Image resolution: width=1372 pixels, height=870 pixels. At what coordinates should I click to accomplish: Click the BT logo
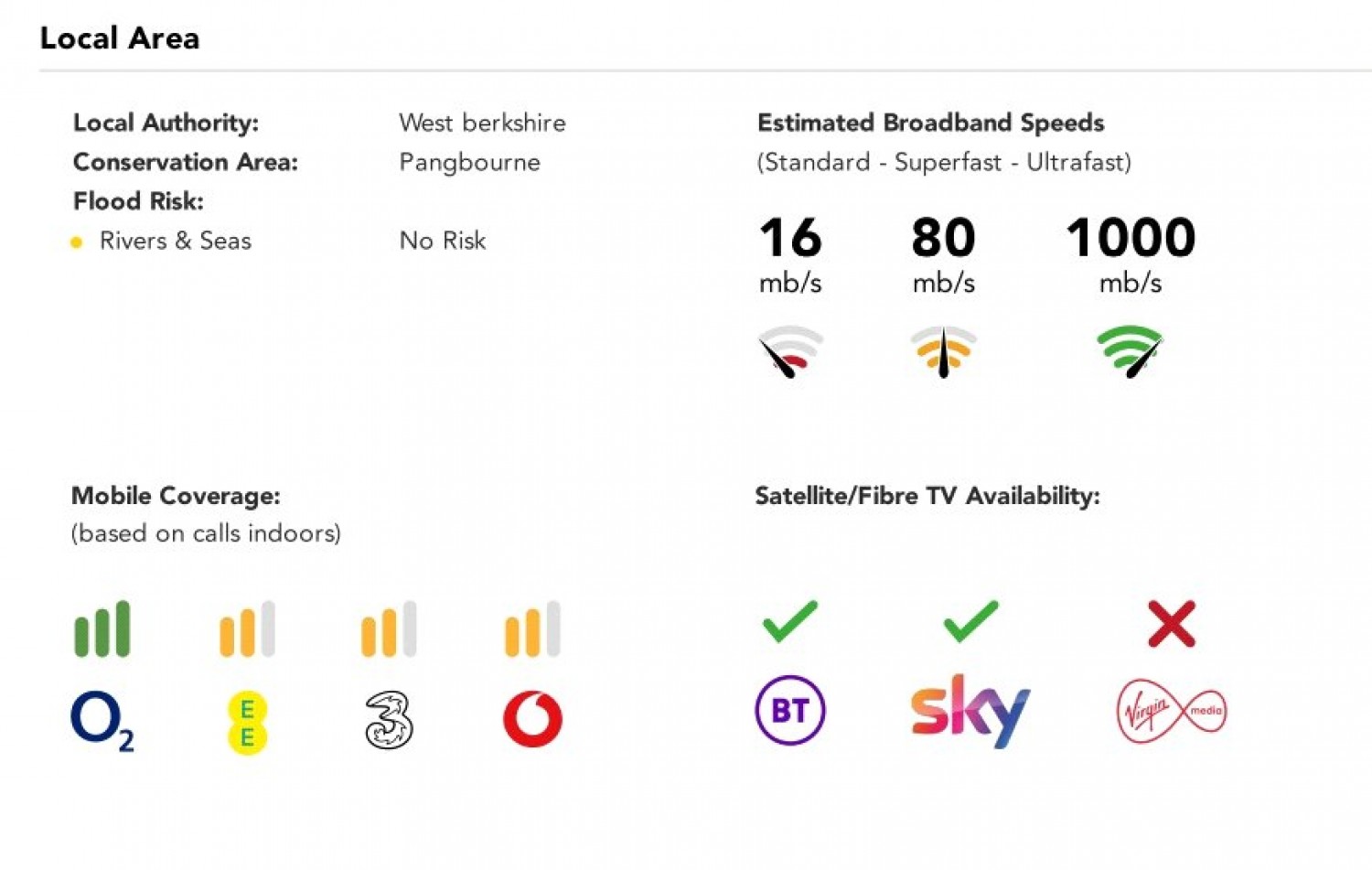(790, 710)
